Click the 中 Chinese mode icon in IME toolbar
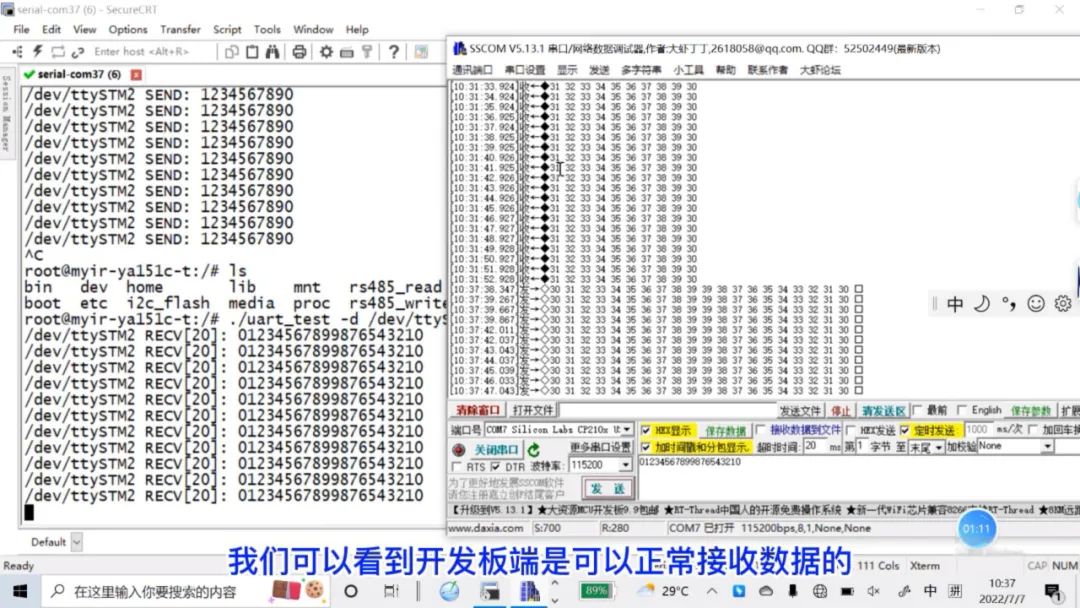 coord(955,304)
